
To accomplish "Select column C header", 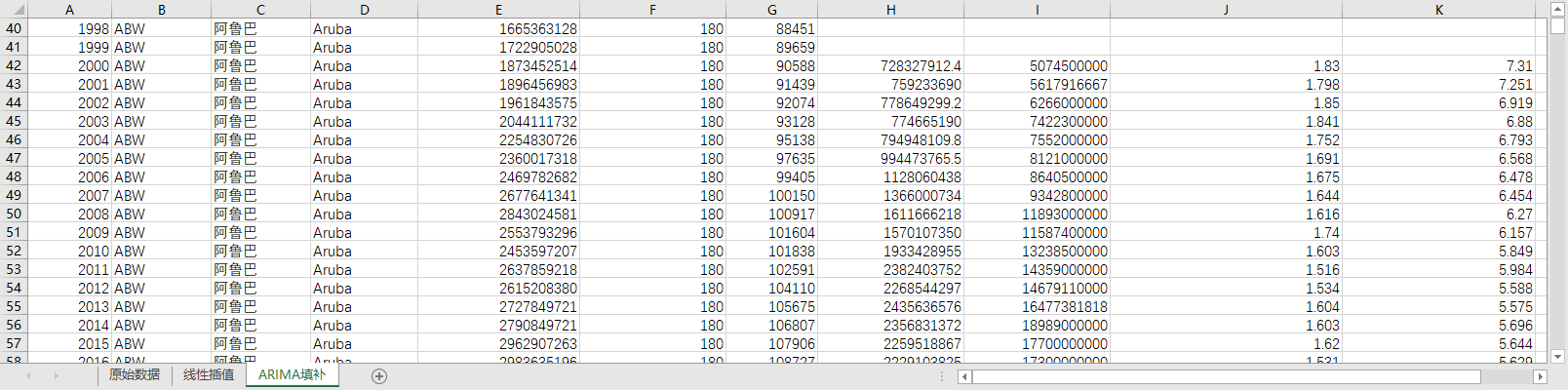I will click(260, 10).
